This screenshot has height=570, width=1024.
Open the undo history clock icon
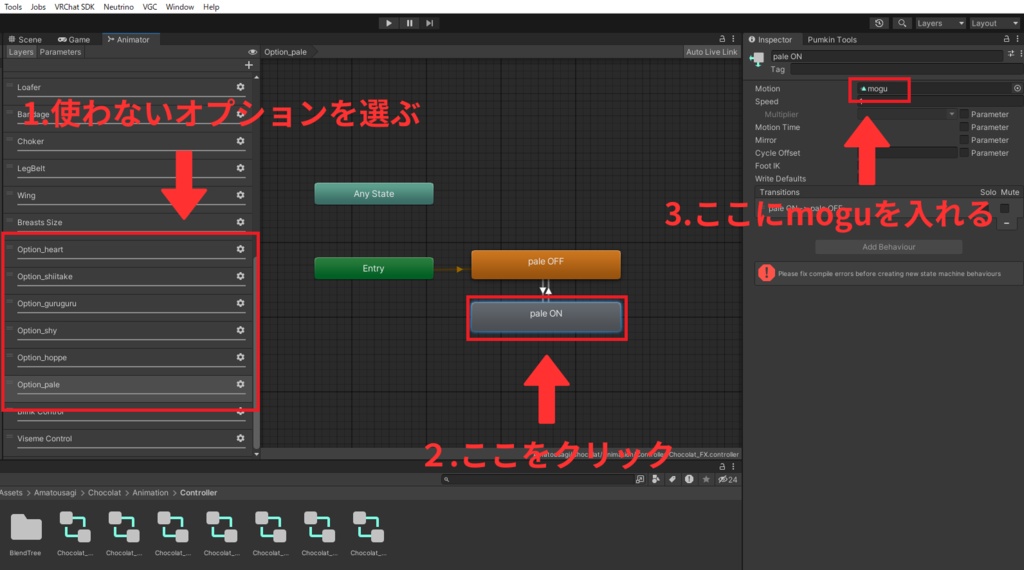click(x=879, y=23)
